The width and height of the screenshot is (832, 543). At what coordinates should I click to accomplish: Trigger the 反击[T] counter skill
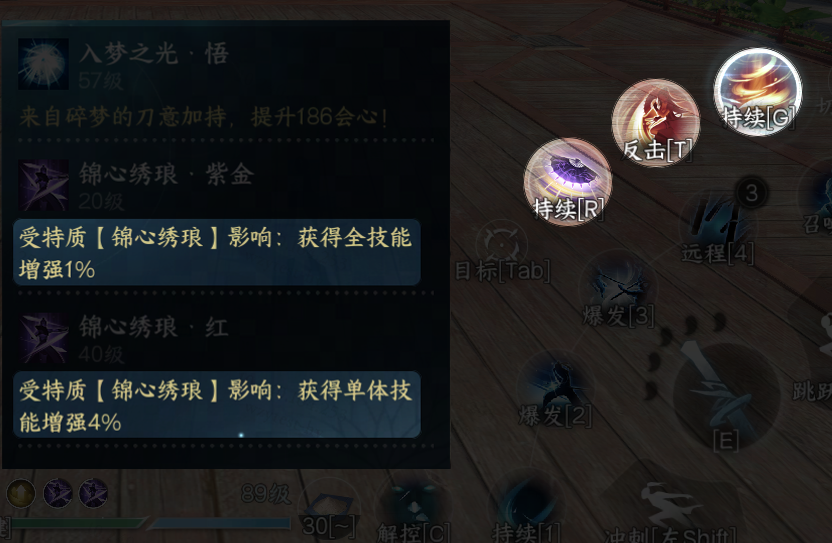tap(655, 123)
